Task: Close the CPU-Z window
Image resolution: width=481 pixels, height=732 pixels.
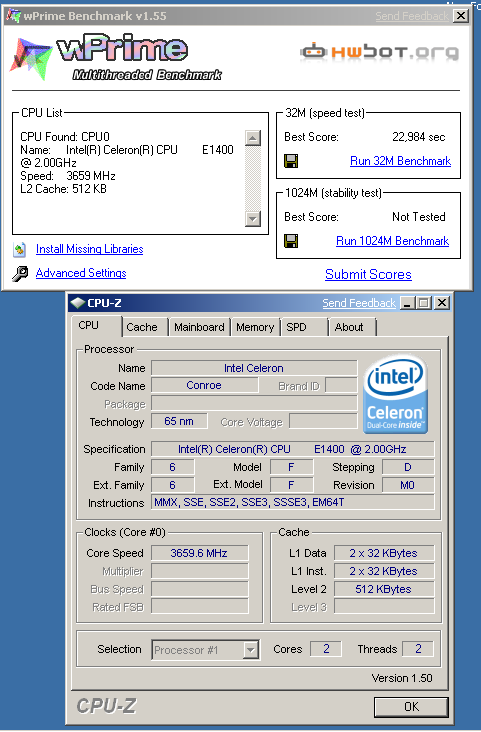Action: pos(442,303)
